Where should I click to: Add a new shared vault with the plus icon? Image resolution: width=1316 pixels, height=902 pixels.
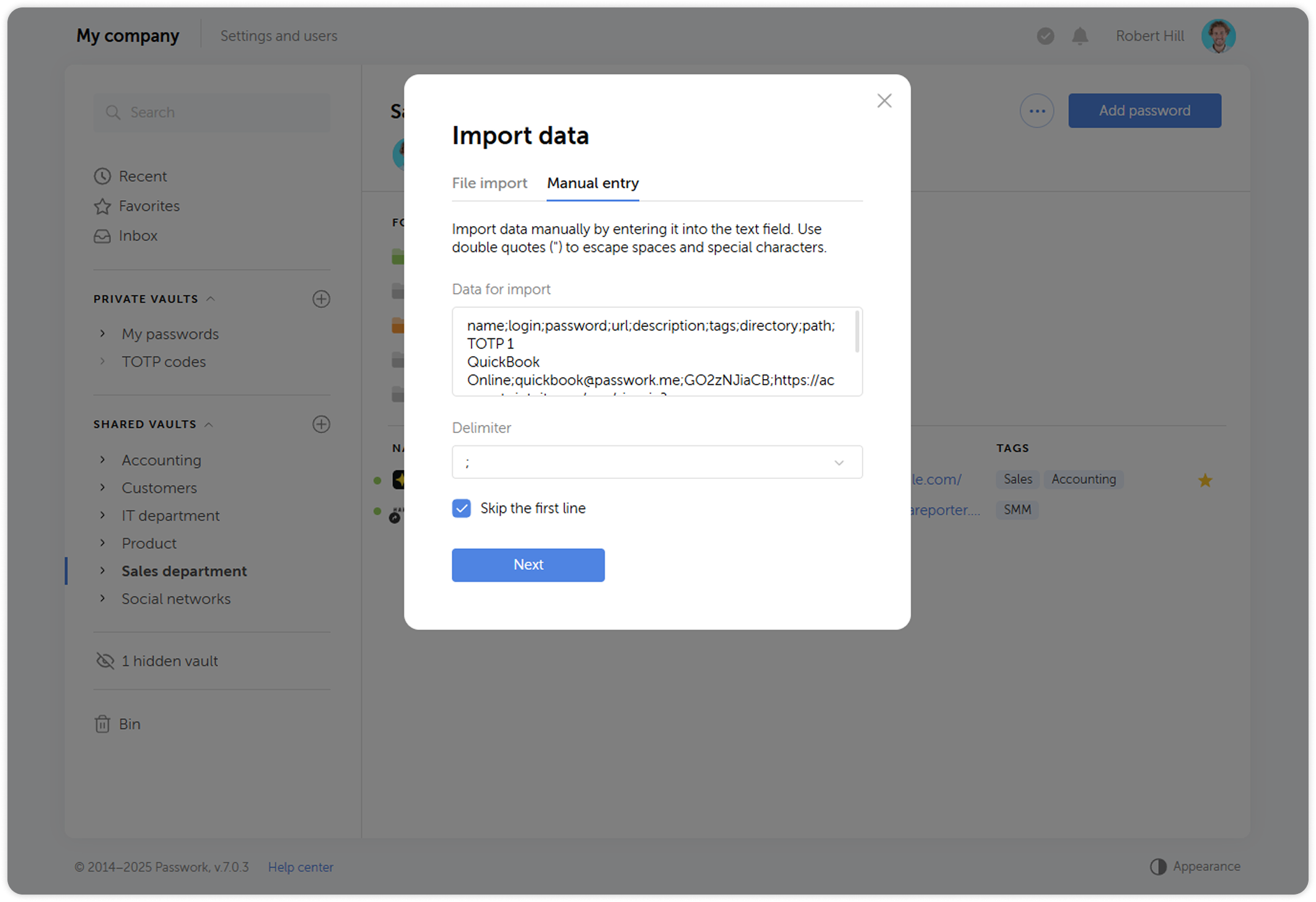click(321, 424)
